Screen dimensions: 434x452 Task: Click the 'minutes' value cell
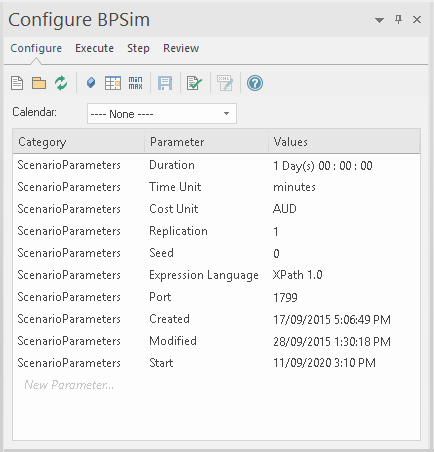(x=294, y=187)
